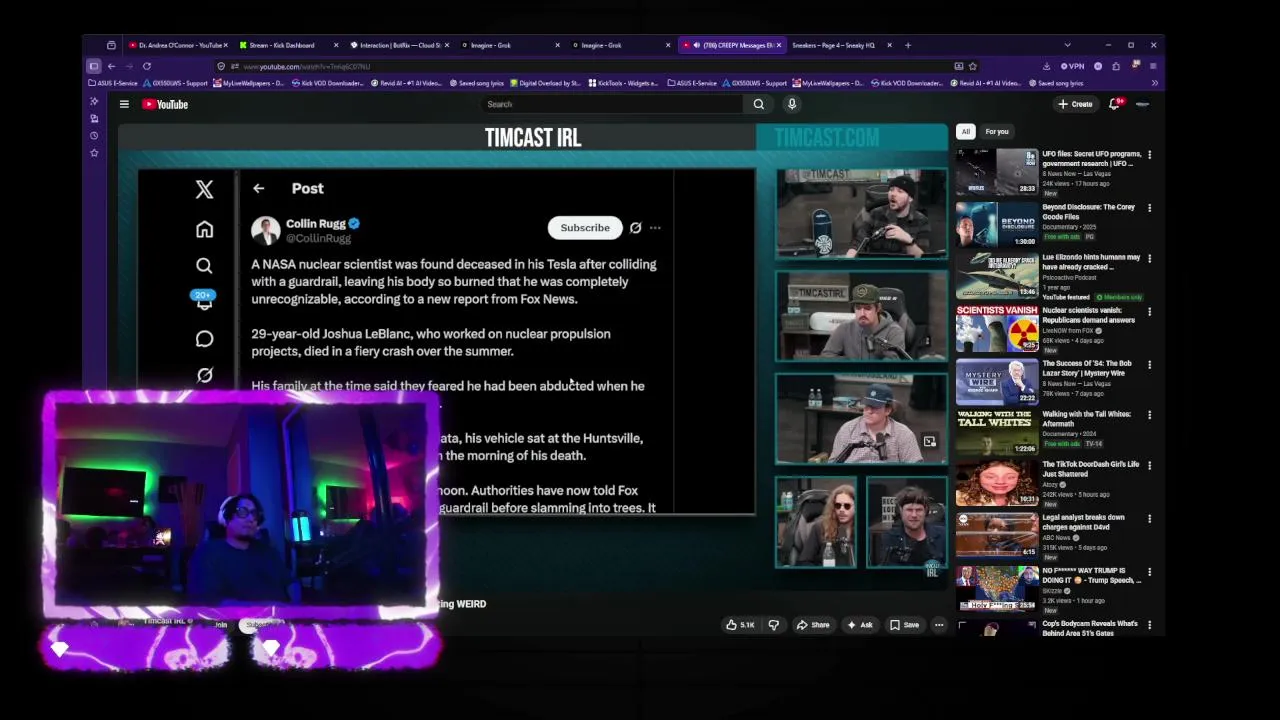This screenshot has height=720, width=1280.
Task: Toggle the browser sidebar panel button
Action: 94,66
